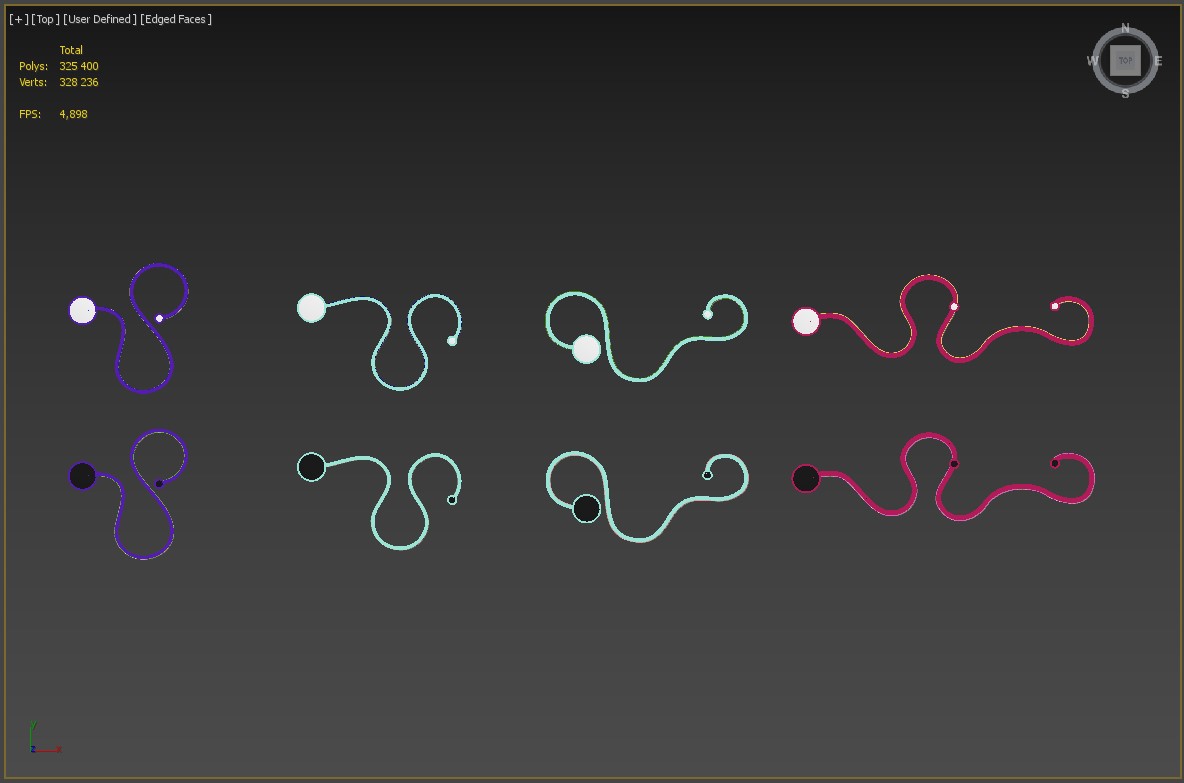Open the [Top] point-of-view viewport menu
Image resolution: width=1184 pixels, height=783 pixels.
(45, 19)
